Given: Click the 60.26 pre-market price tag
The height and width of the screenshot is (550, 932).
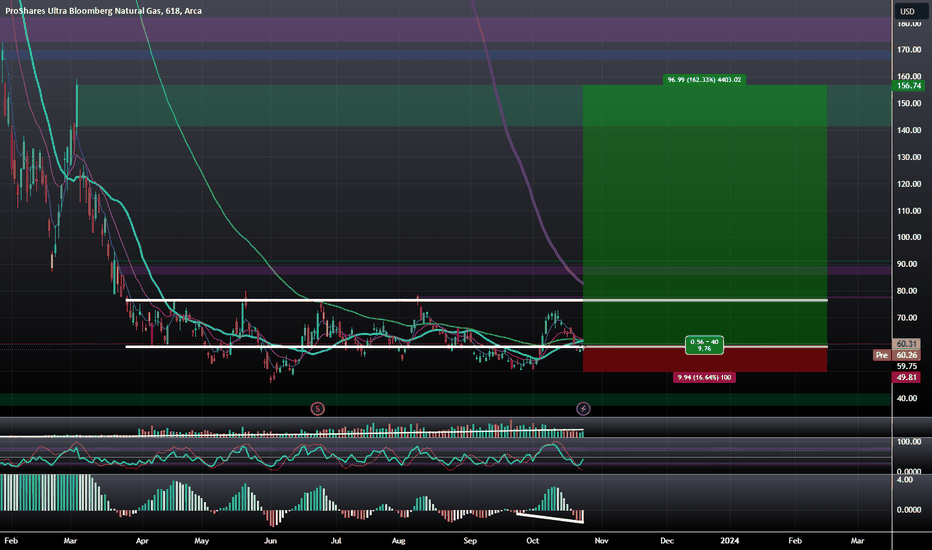Looking at the screenshot, I should point(906,355).
